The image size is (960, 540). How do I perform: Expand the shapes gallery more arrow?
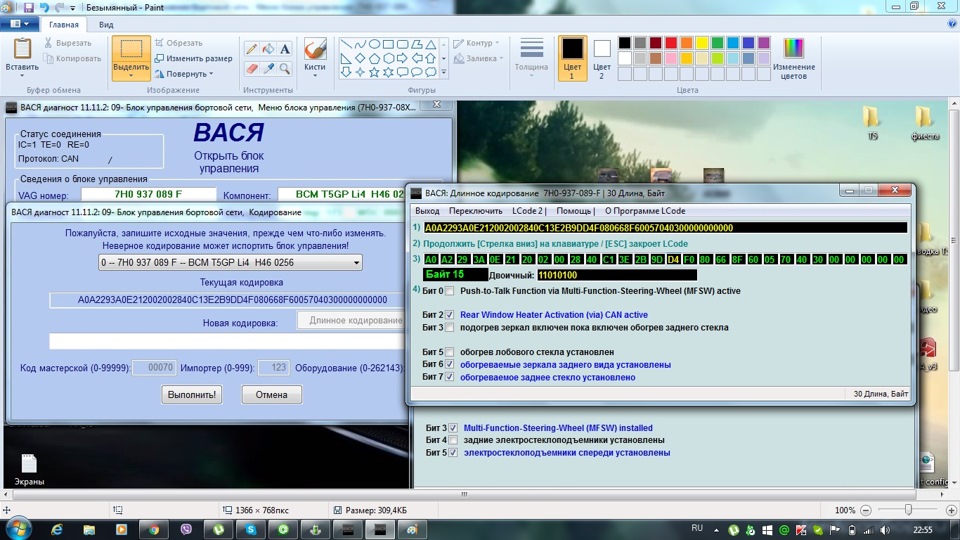(444, 72)
